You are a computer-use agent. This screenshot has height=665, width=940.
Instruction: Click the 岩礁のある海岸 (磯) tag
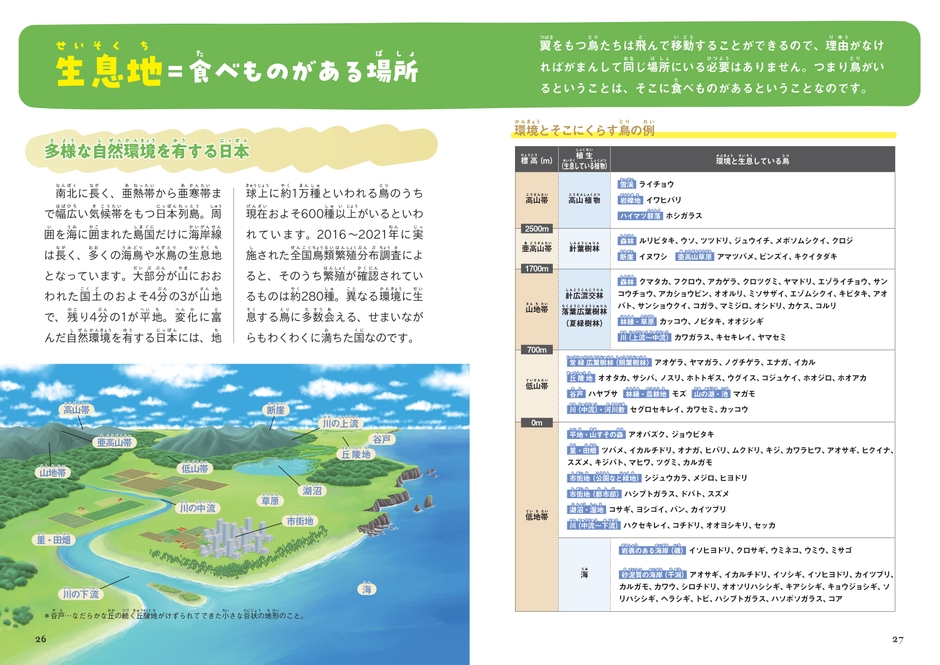coord(652,550)
